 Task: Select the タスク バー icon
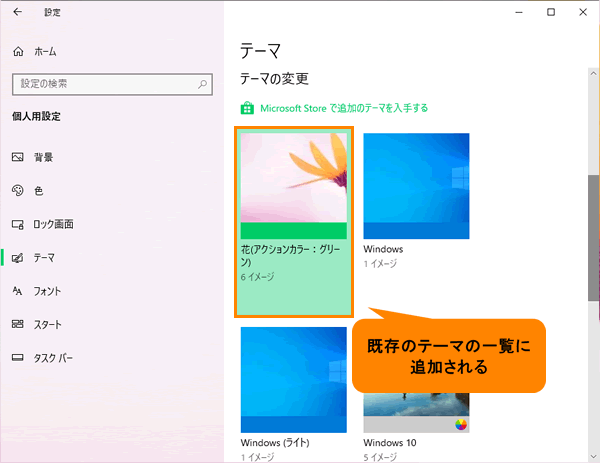[18, 358]
